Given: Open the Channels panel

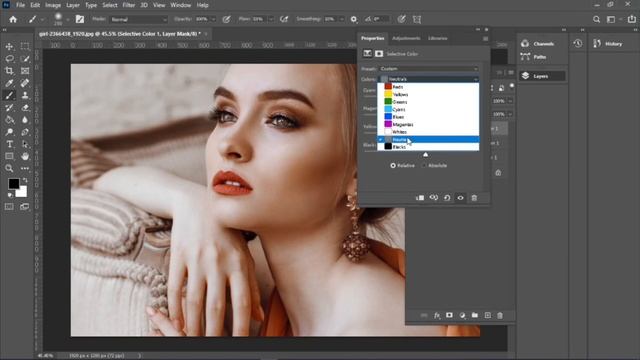Looking at the screenshot, I should pos(538,44).
